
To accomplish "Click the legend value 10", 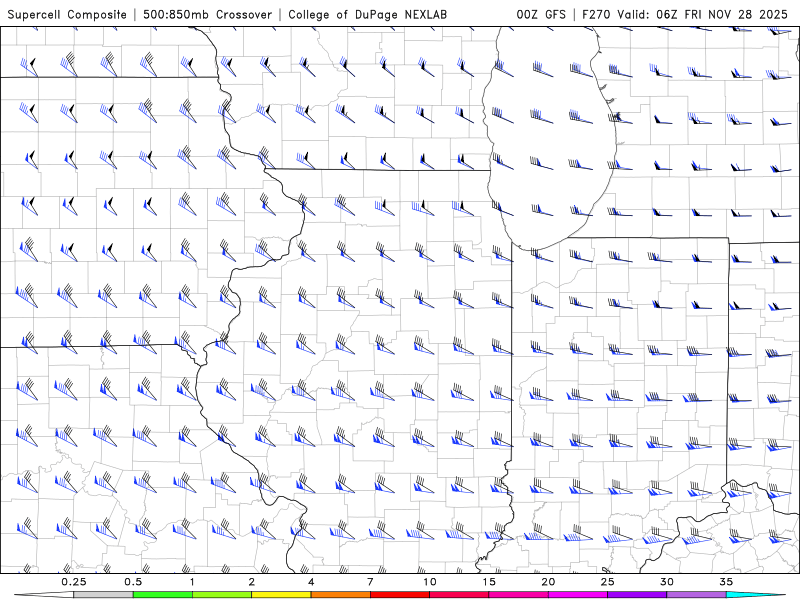I will (430, 582).
